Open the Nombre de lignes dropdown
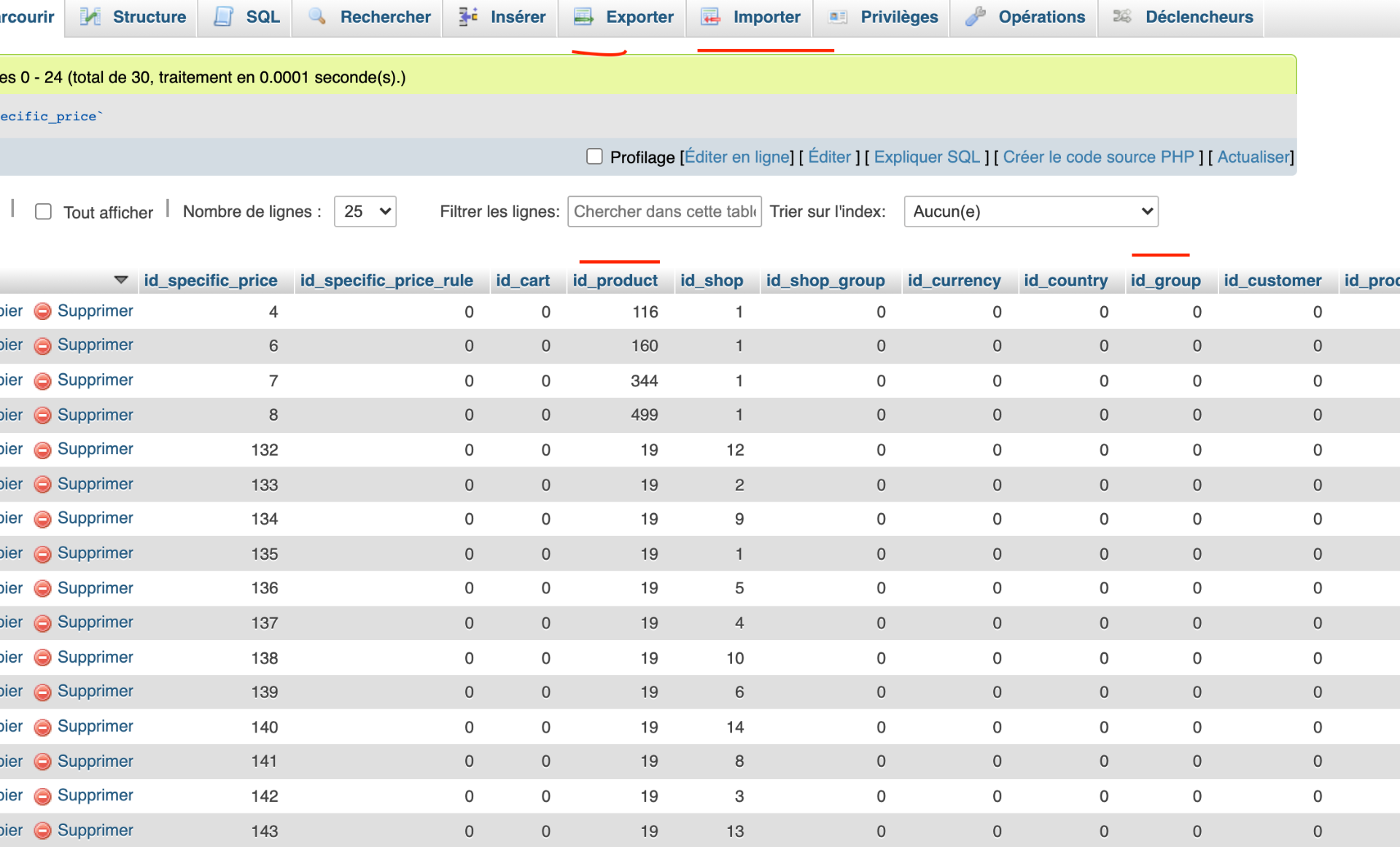1400x847 pixels. (365, 211)
